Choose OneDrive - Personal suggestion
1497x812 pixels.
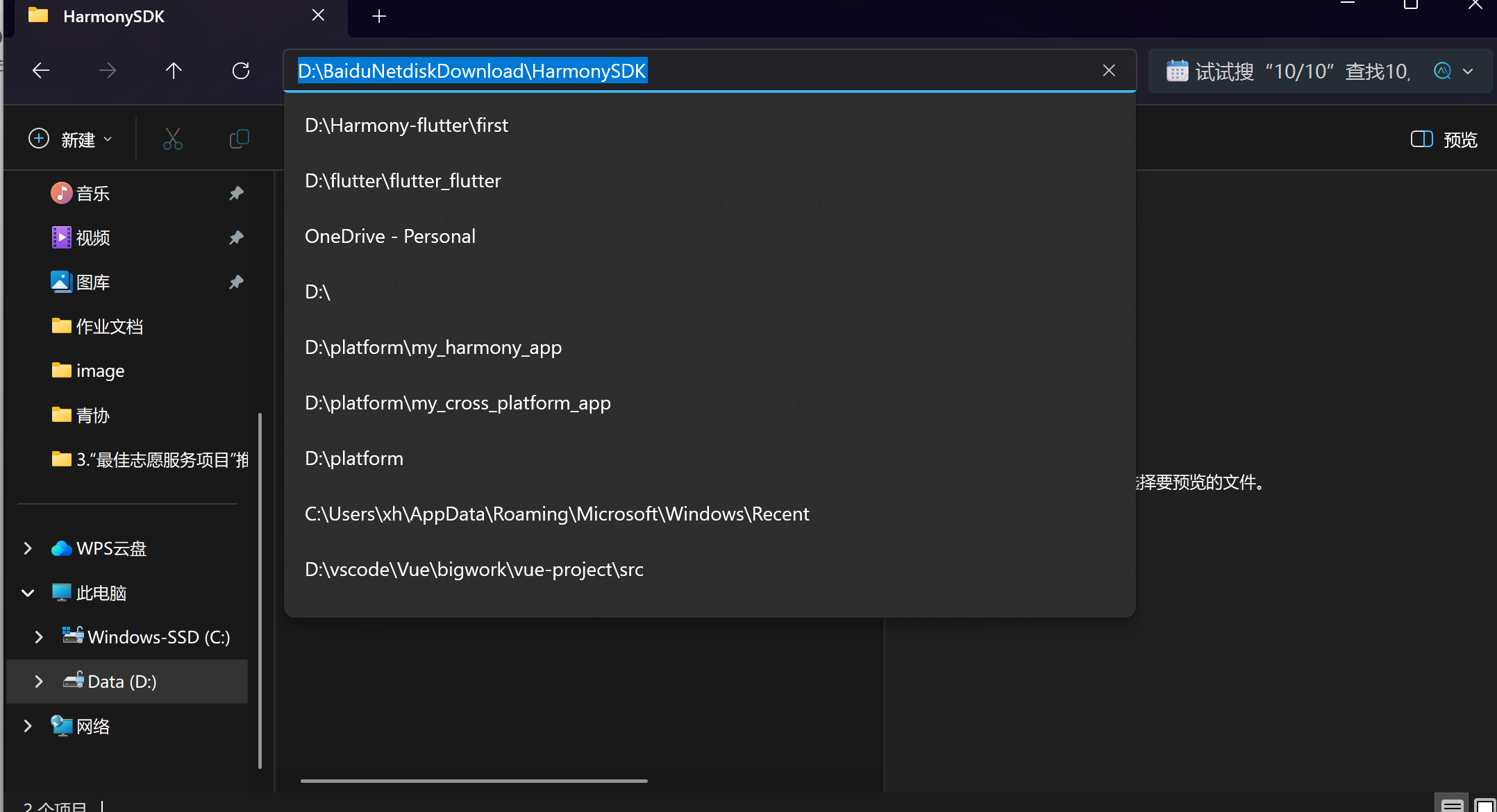[x=390, y=237]
